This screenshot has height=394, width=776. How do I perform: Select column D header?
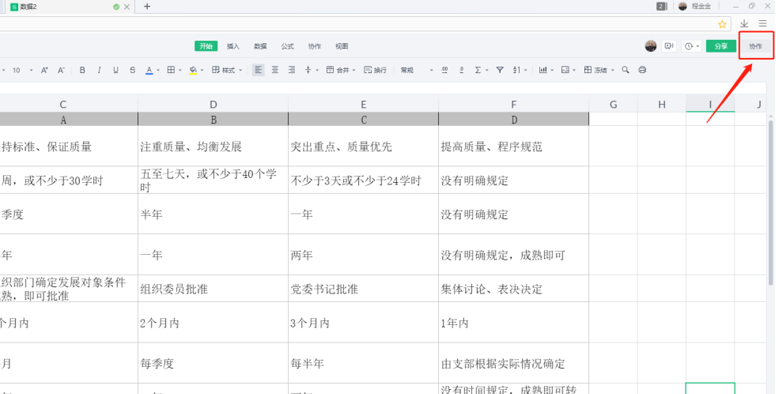point(213,104)
